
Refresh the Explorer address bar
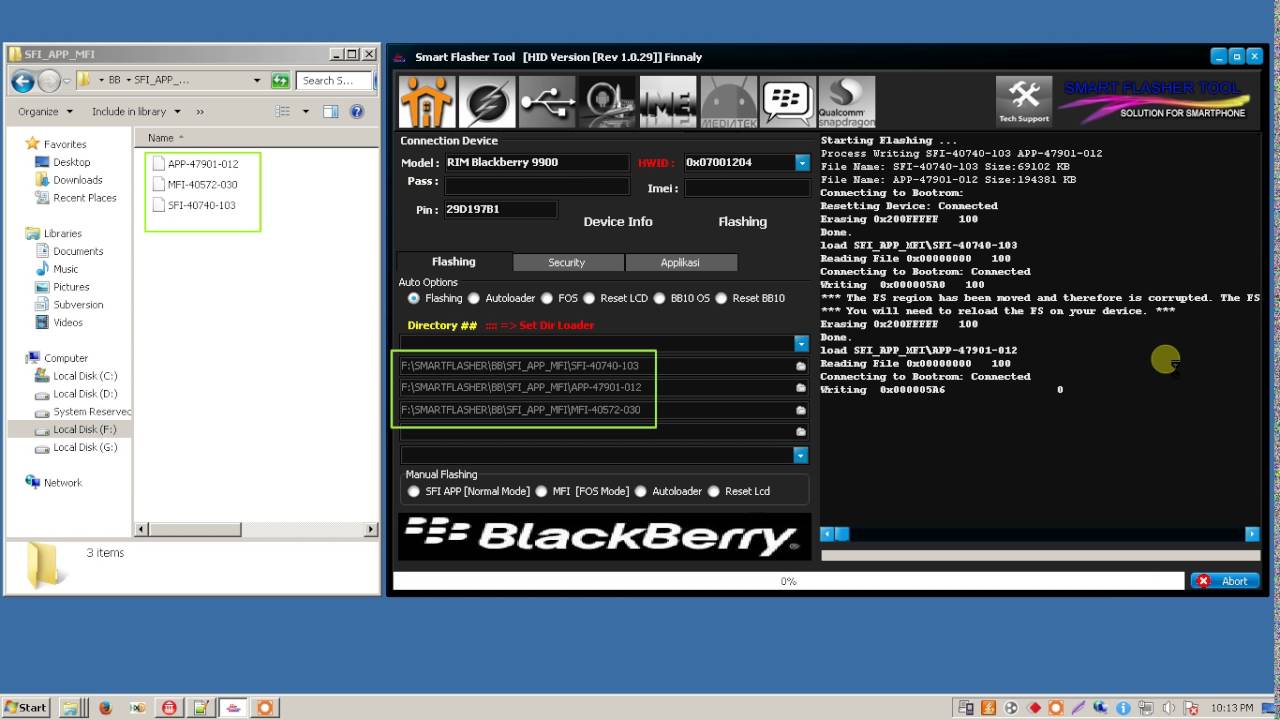coord(280,81)
